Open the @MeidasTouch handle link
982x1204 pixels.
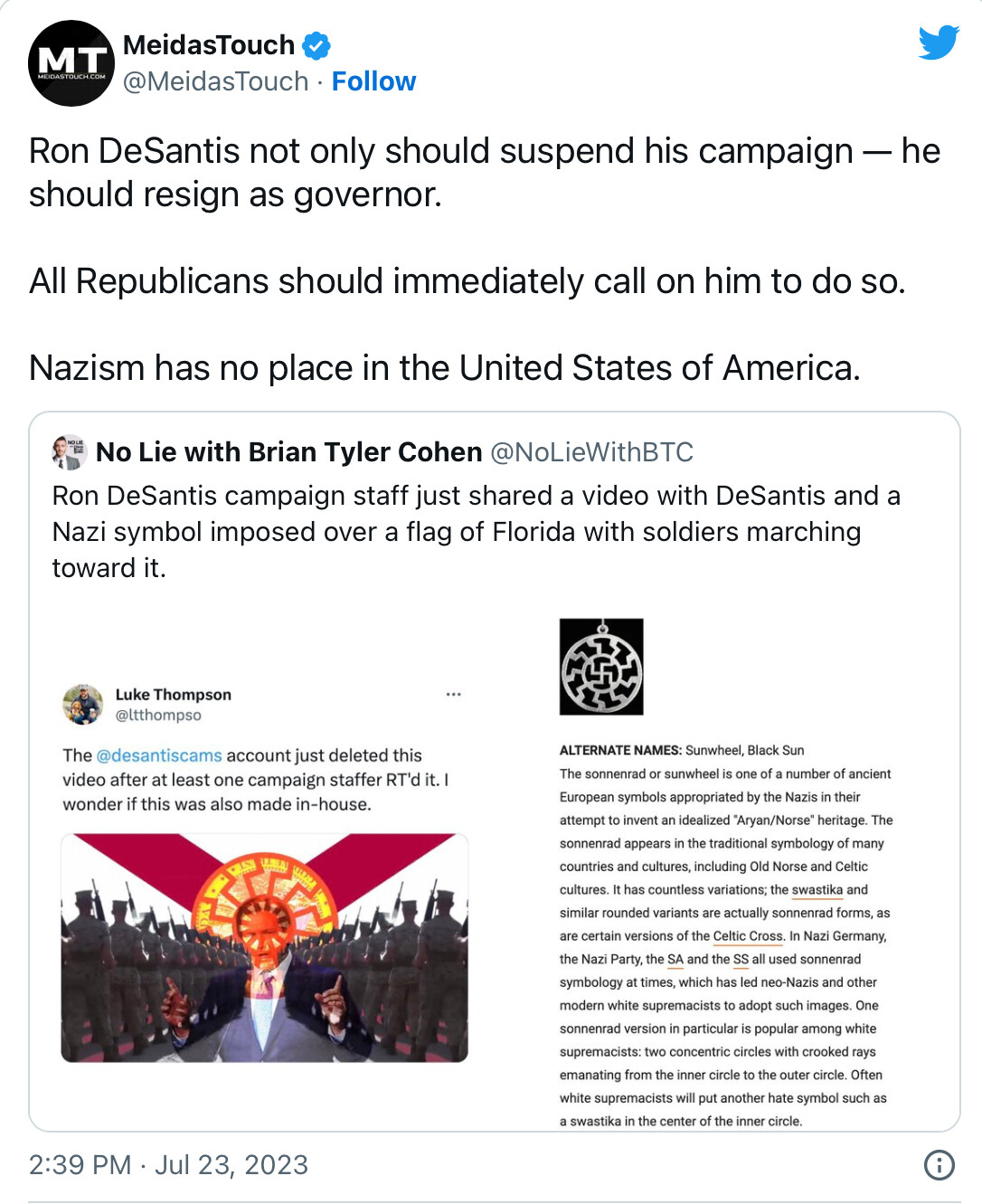click(x=216, y=81)
